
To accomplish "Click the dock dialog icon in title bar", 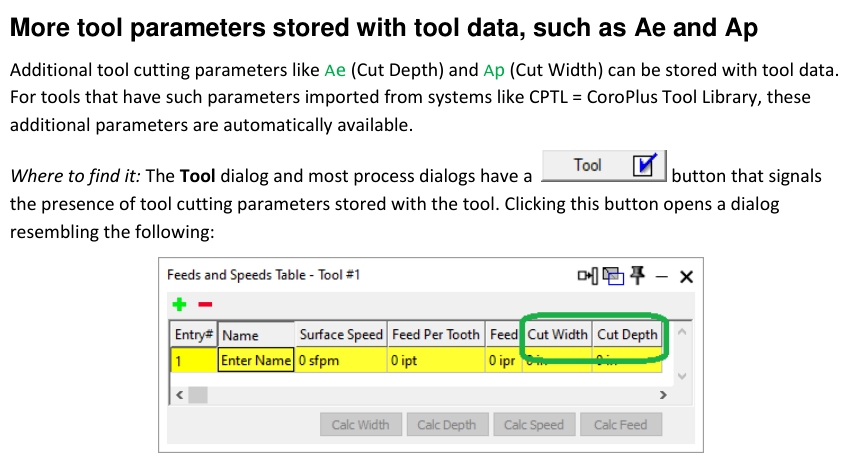I will pyautogui.click(x=588, y=275).
